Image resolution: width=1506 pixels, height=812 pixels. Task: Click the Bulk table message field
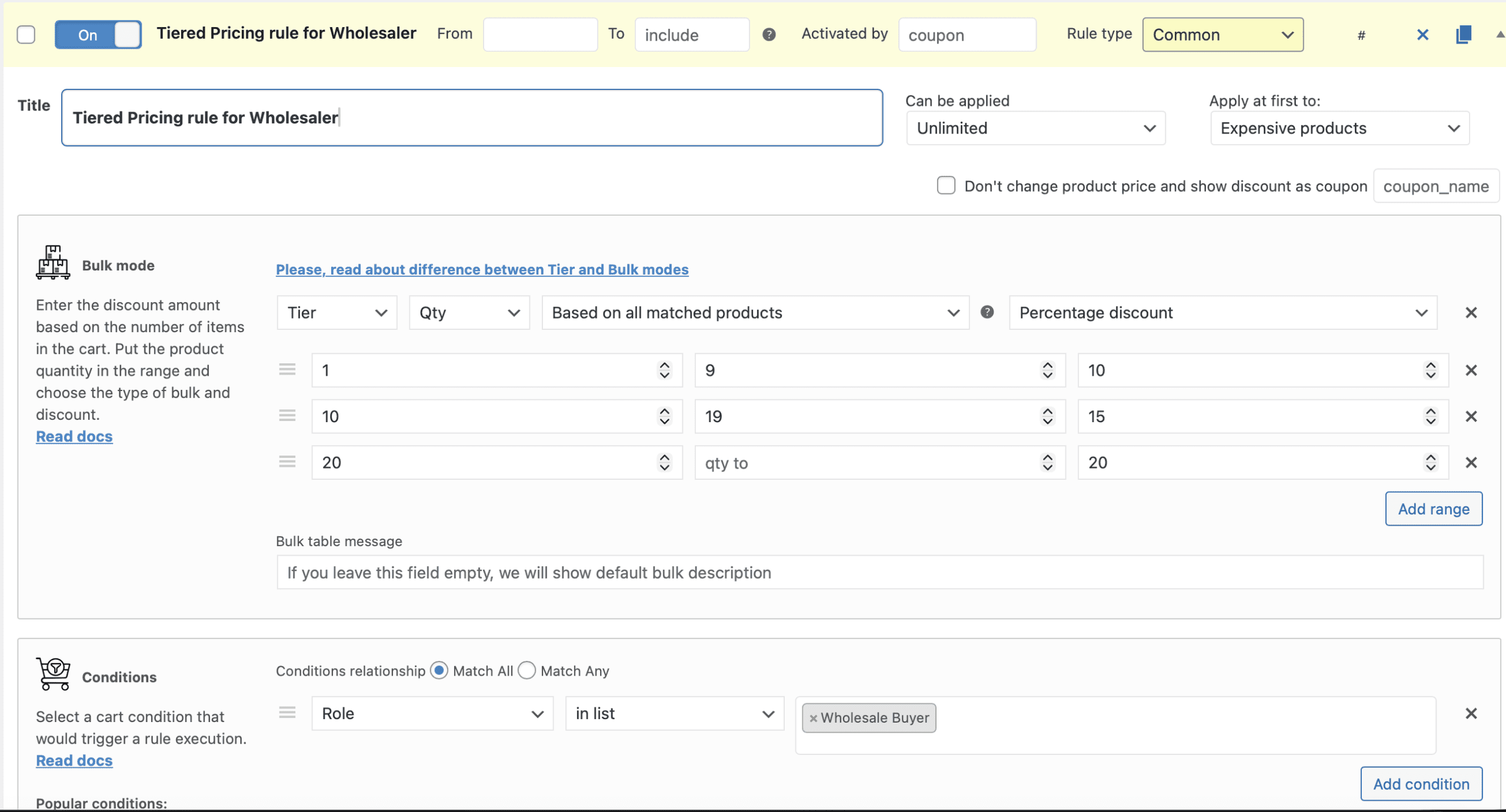click(x=879, y=572)
